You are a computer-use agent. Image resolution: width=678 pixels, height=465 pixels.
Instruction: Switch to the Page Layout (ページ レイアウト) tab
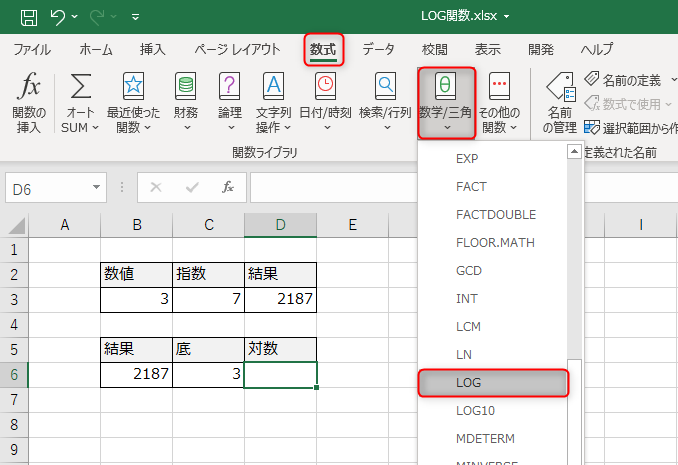coord(237,49)
